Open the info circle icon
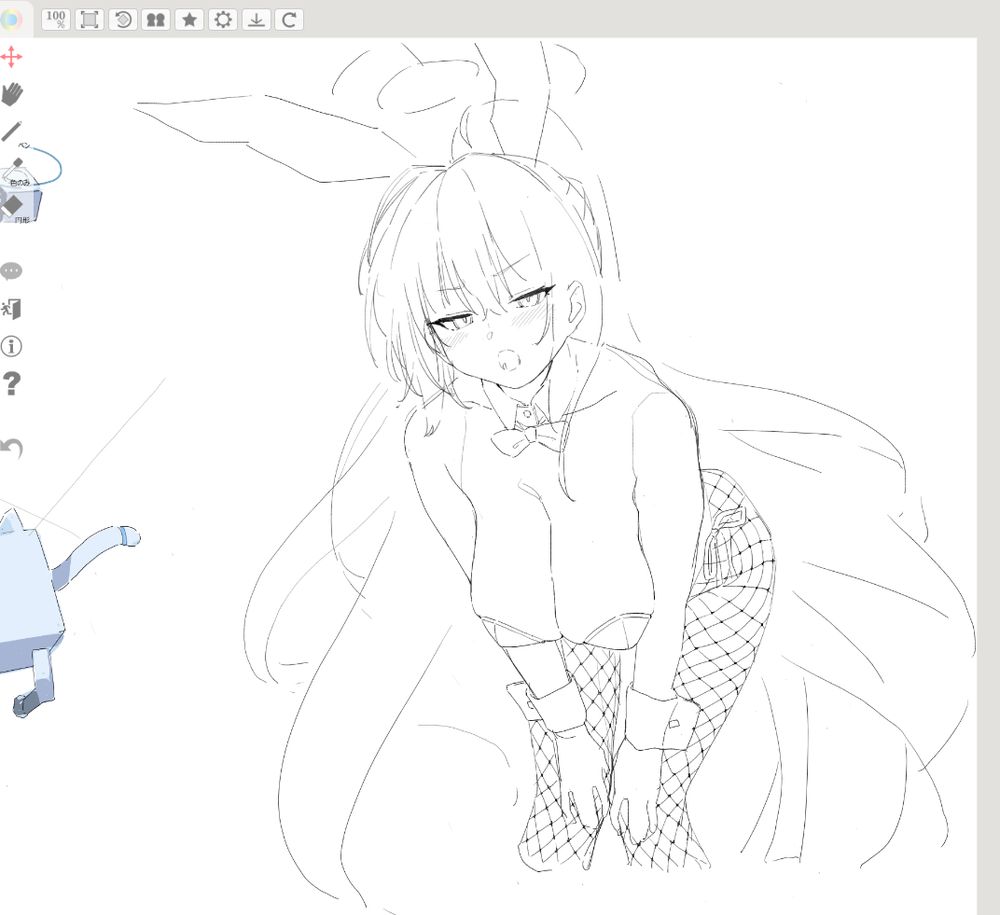Screen dimensions: 1000x915 pos(11,346)
